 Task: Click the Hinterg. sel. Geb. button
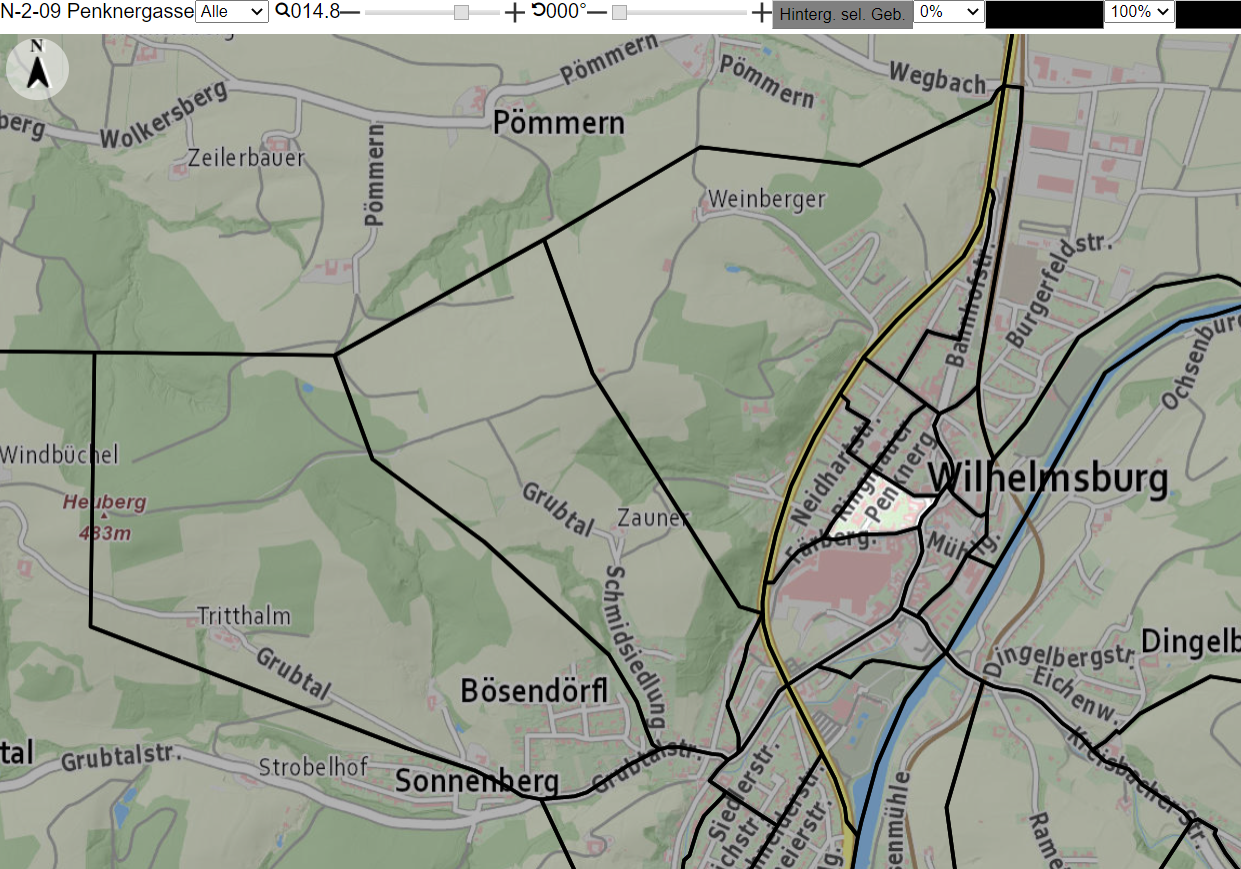[x=843, y=14]
